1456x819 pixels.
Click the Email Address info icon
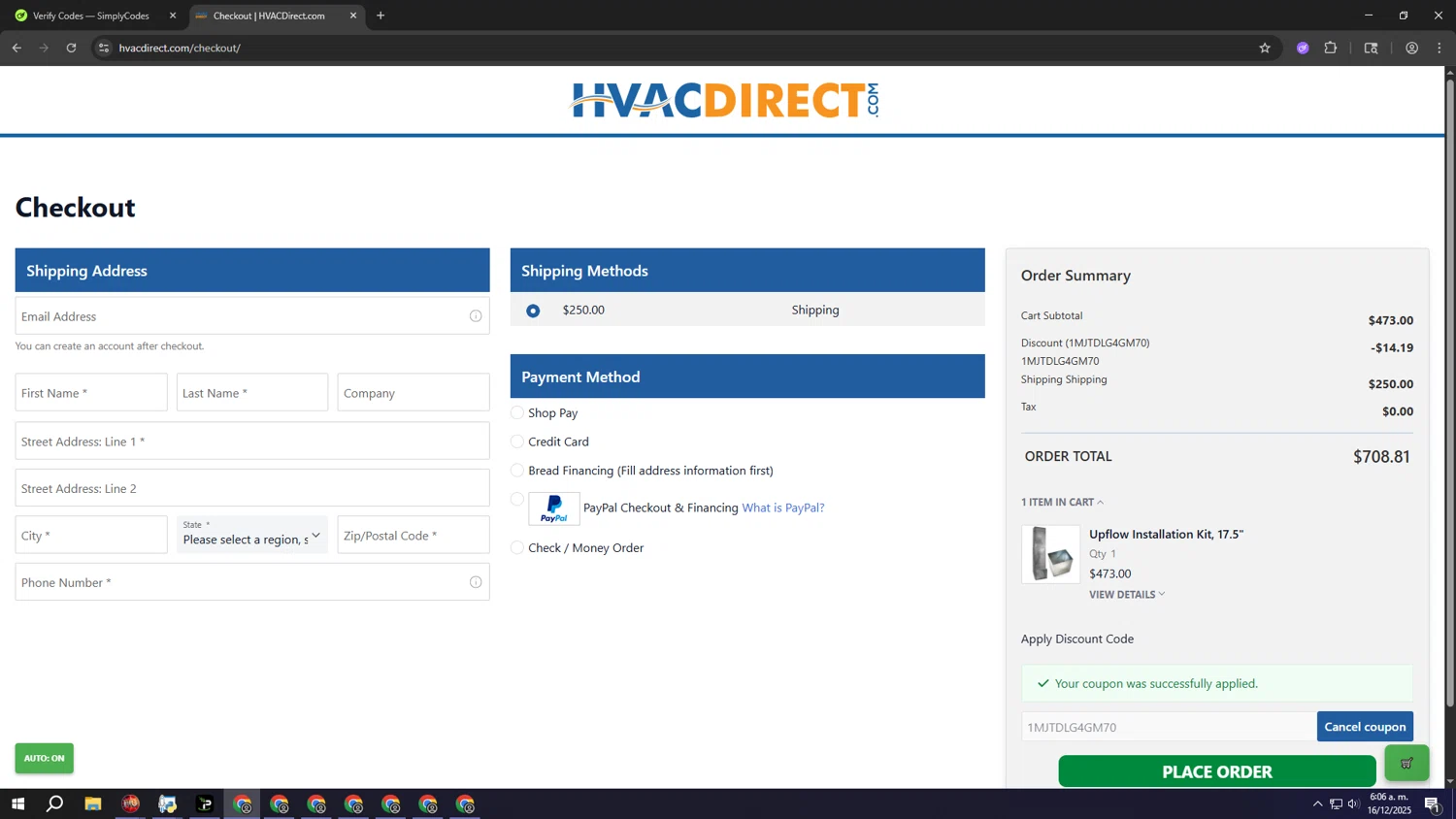pos(476,316)
